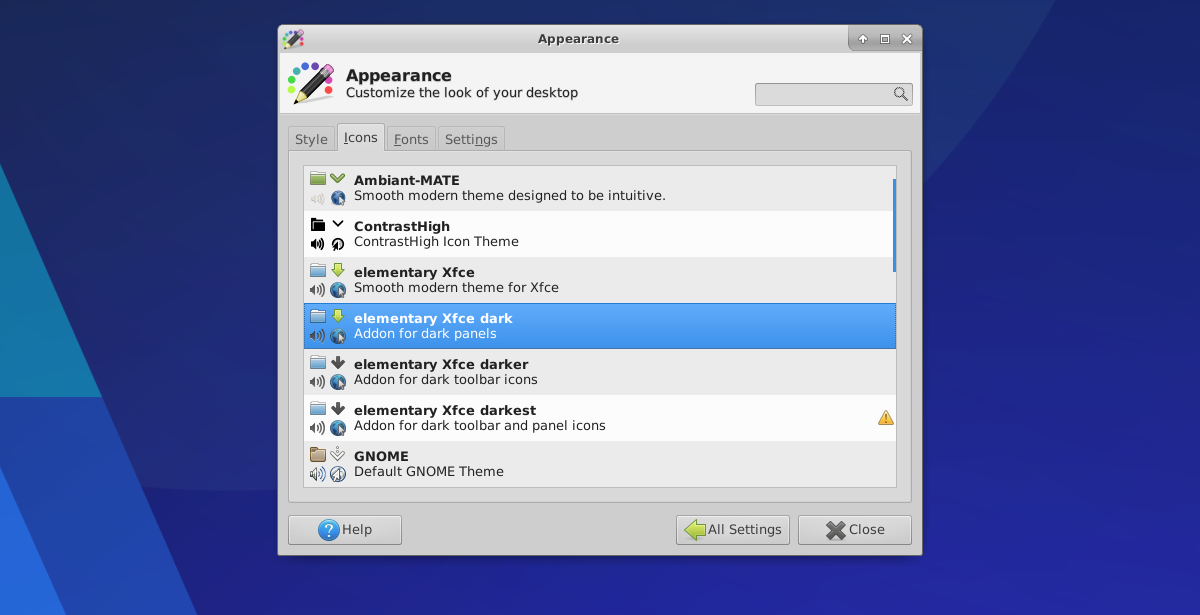
Task: Click the magnifier icon in search field
Action: pos(900,94)
